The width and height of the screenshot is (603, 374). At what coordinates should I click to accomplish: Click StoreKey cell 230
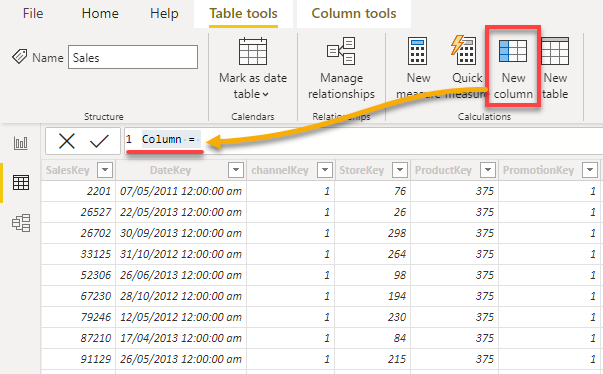coord(372,317)
